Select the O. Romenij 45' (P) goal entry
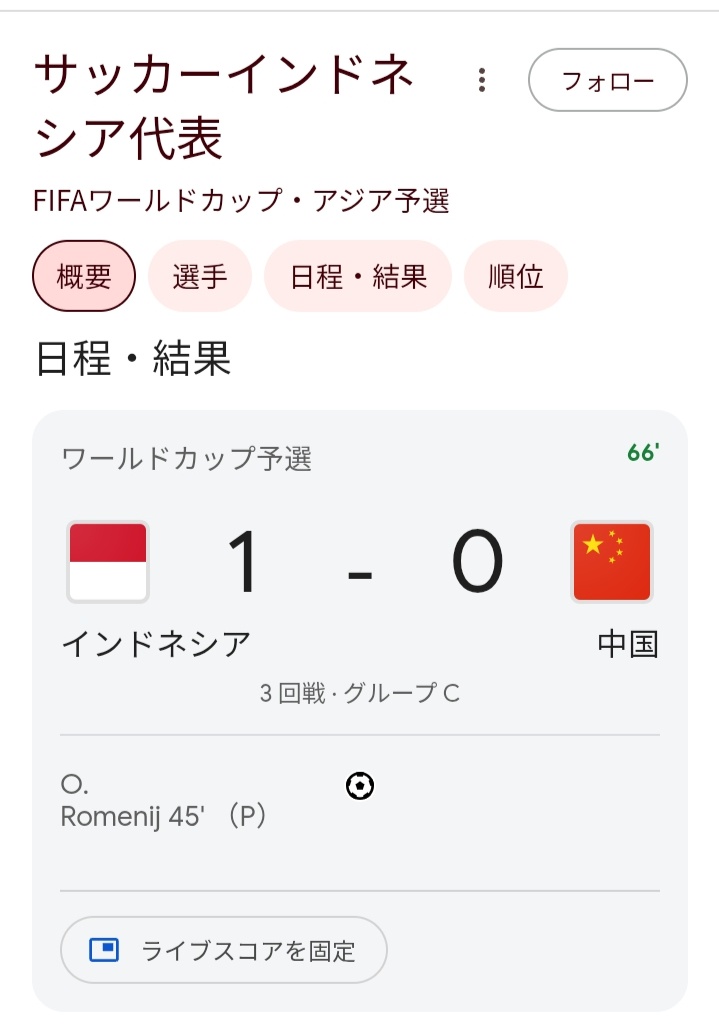Viewport: 719px width, 1026px height. 163,802
